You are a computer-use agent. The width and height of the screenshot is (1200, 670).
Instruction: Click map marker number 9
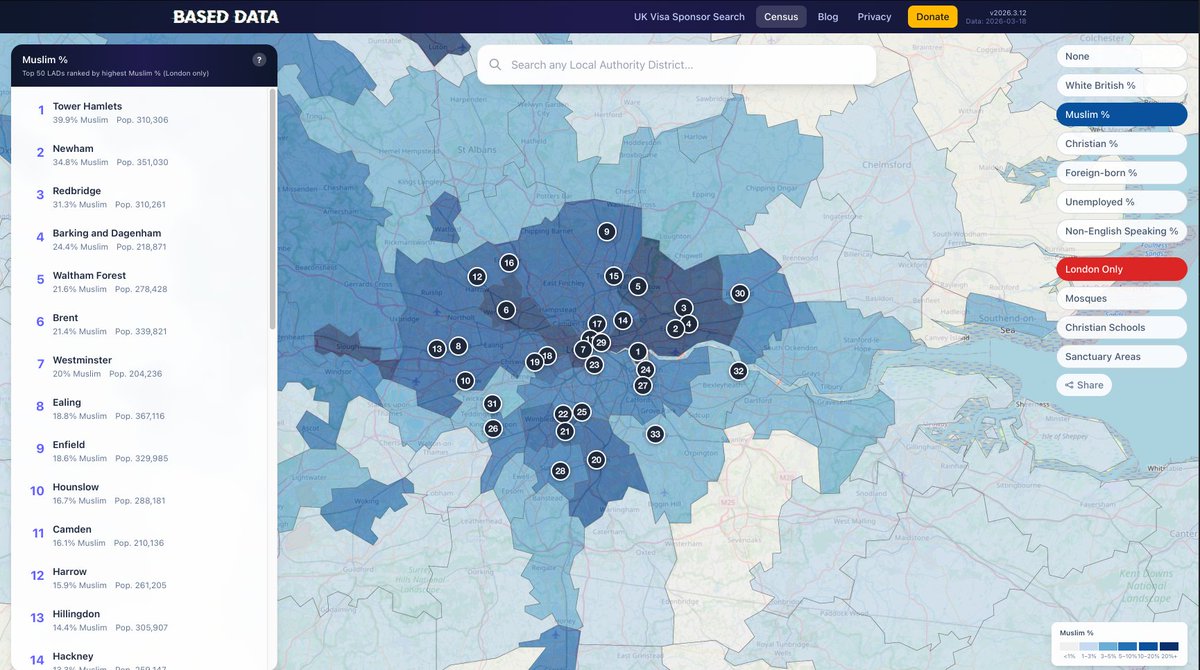(x=606, y=231)
